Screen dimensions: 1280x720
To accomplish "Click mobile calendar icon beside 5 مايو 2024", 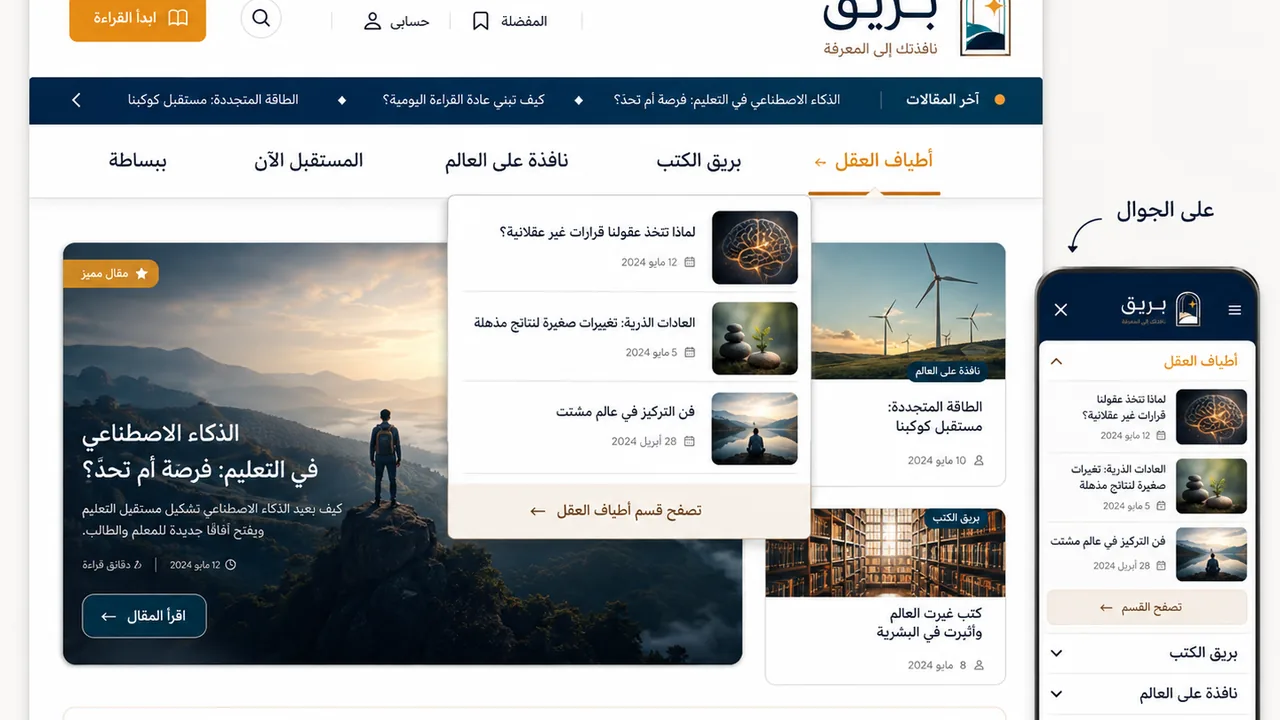I will click(1161, 506).
